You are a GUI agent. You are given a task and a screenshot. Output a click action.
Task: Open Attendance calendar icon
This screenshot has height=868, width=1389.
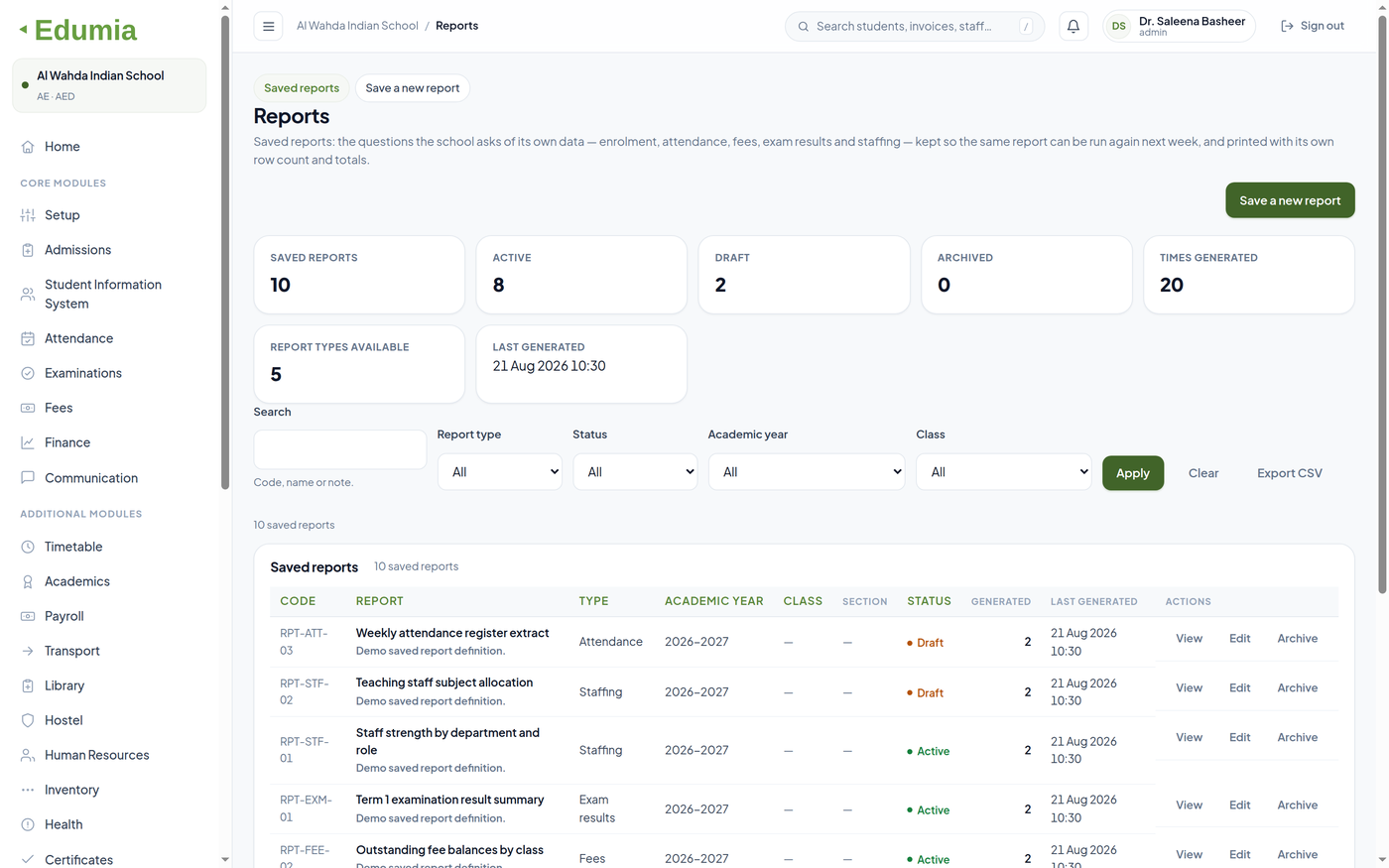[x=28, y=338]
